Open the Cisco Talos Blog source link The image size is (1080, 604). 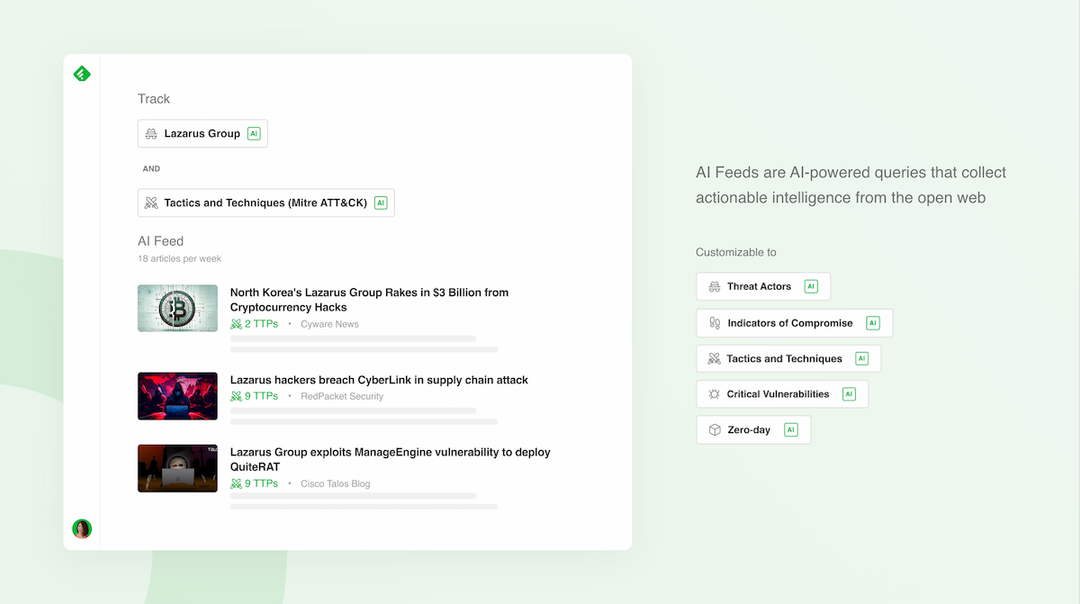pos(335,483)
